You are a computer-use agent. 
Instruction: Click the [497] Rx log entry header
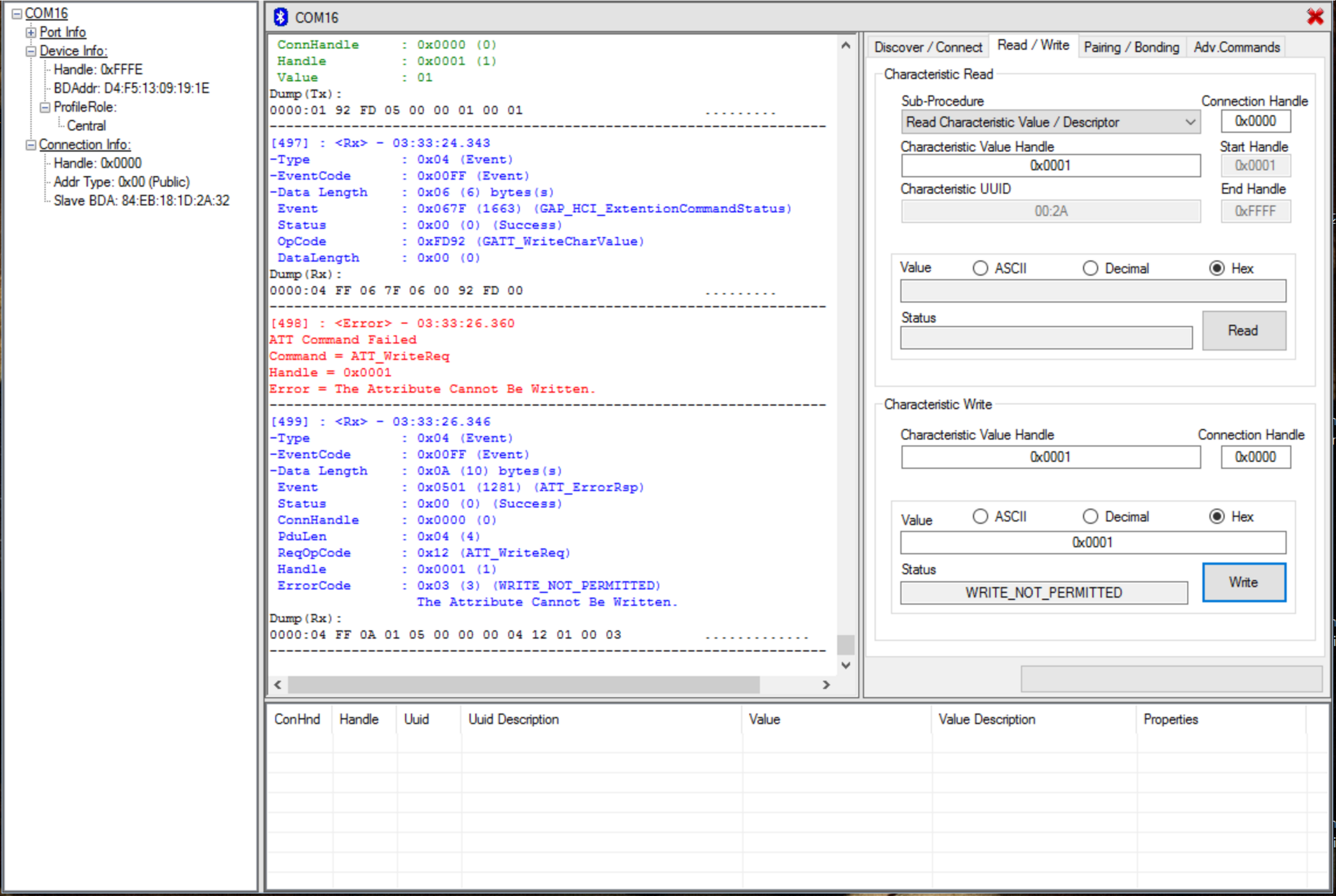point(380,144)
